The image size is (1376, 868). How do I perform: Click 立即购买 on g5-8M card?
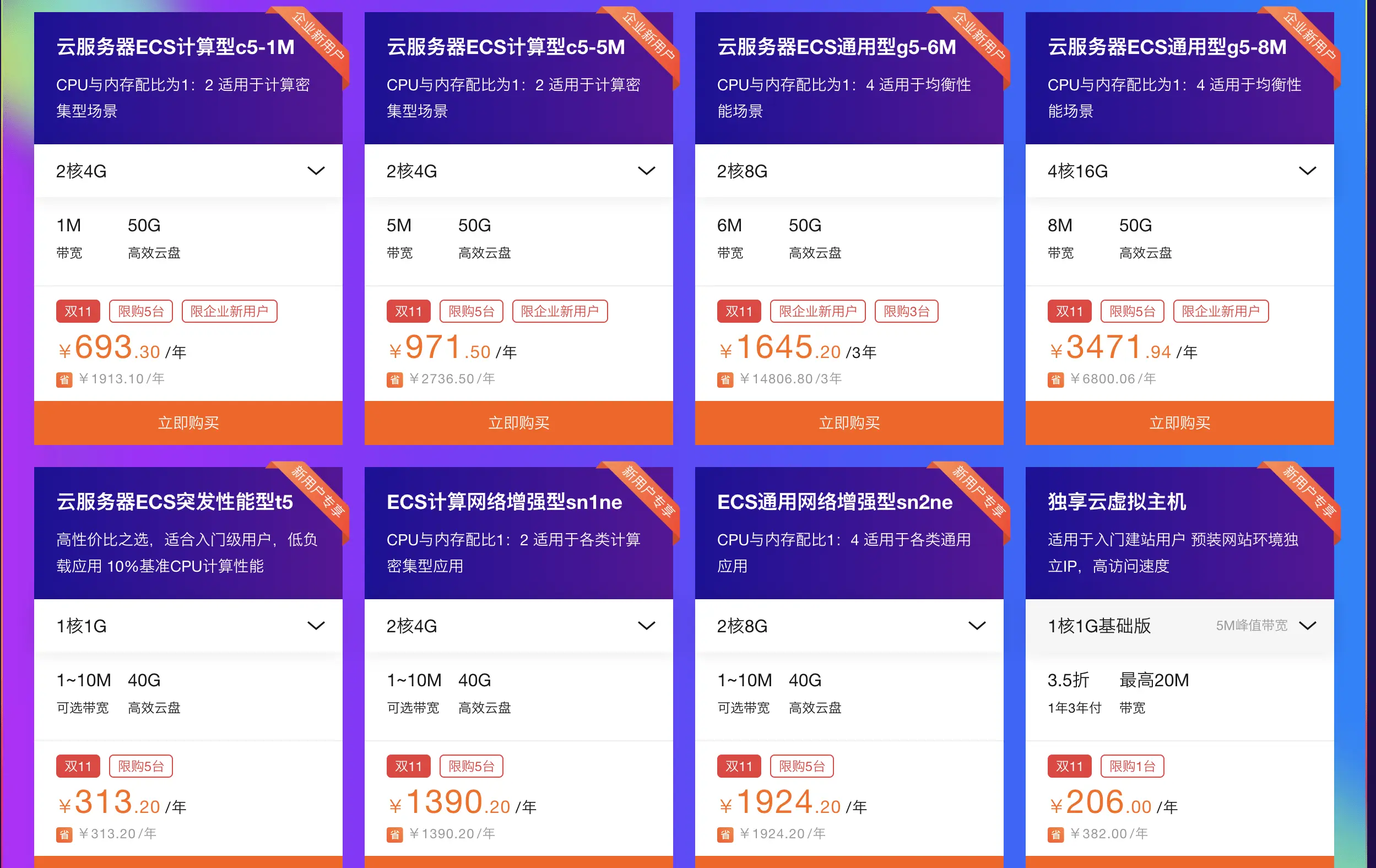(x=1179, y=423)
